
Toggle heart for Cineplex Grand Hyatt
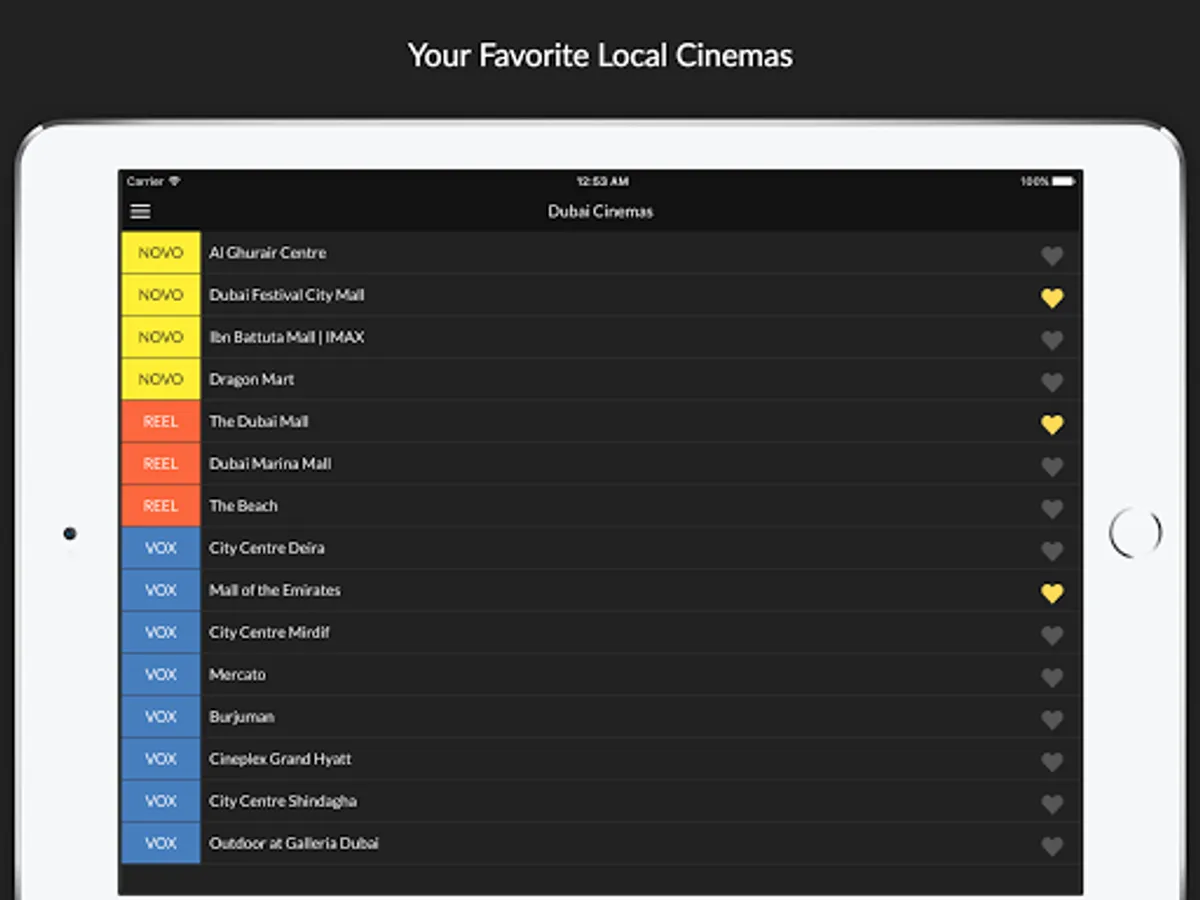(1052, 762)
